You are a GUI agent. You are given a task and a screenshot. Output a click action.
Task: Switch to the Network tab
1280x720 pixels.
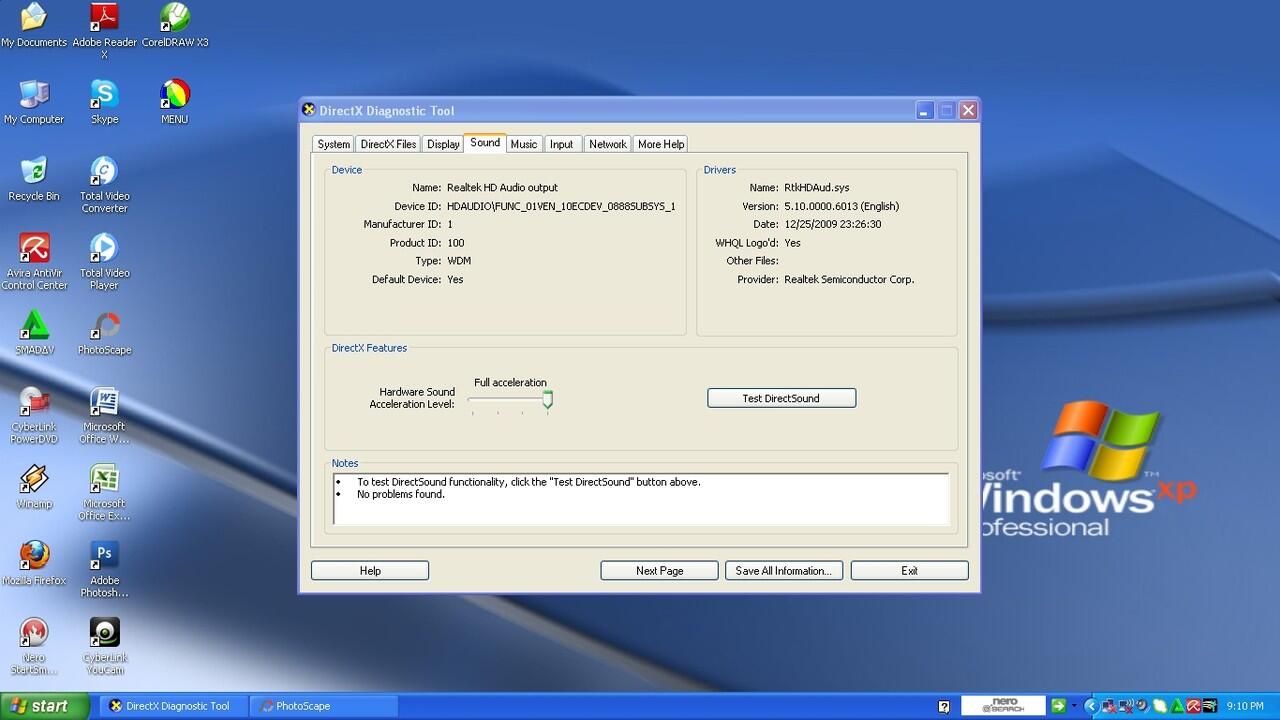[608, 144]
